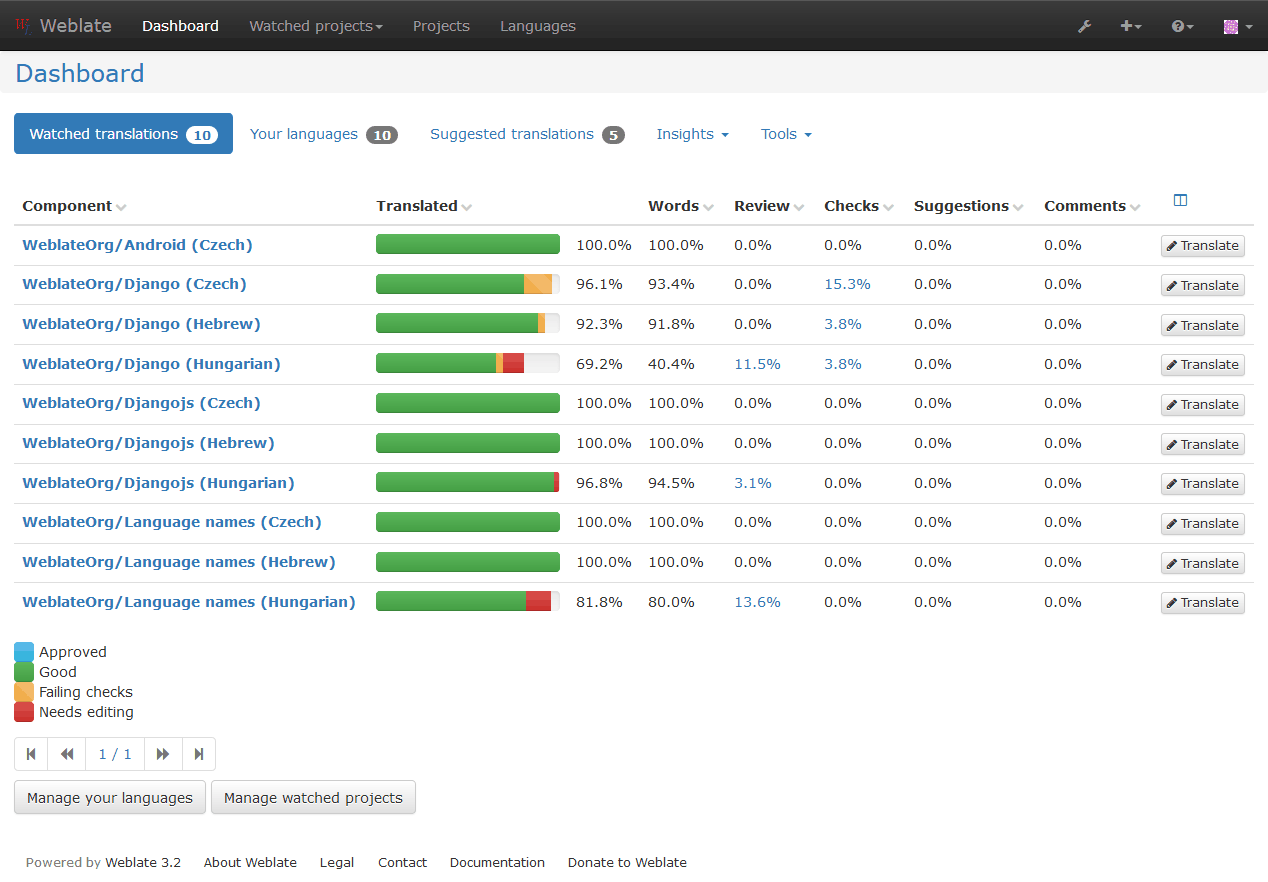Open the table column visibility icon
This screenshot has width=1268, height=882.
1180,200
